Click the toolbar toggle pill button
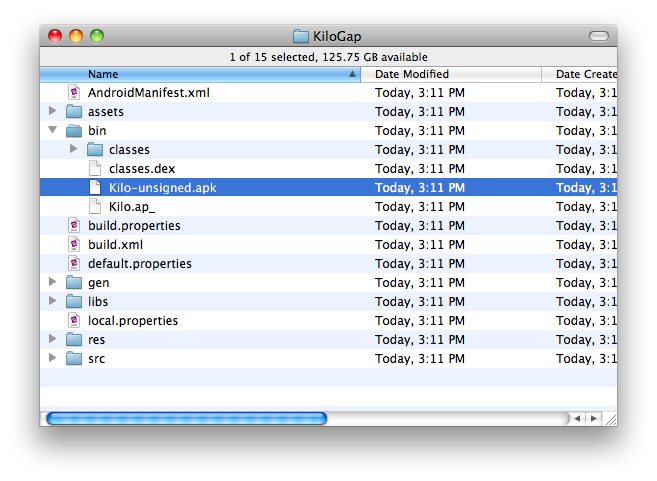The image size is (657, 481). click(598, 36)
